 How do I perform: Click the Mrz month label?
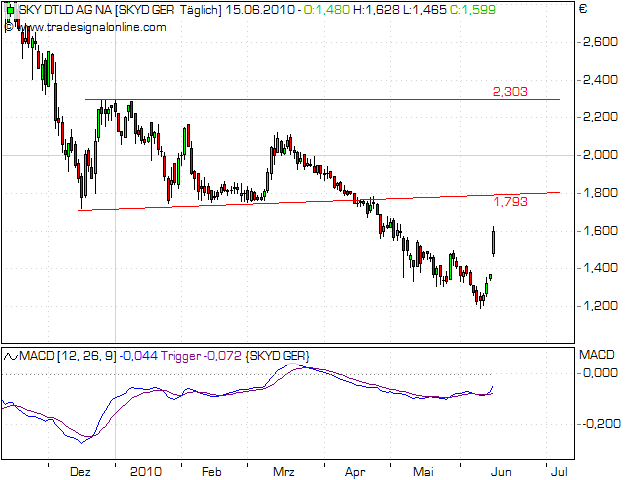(x=284, y=472)
